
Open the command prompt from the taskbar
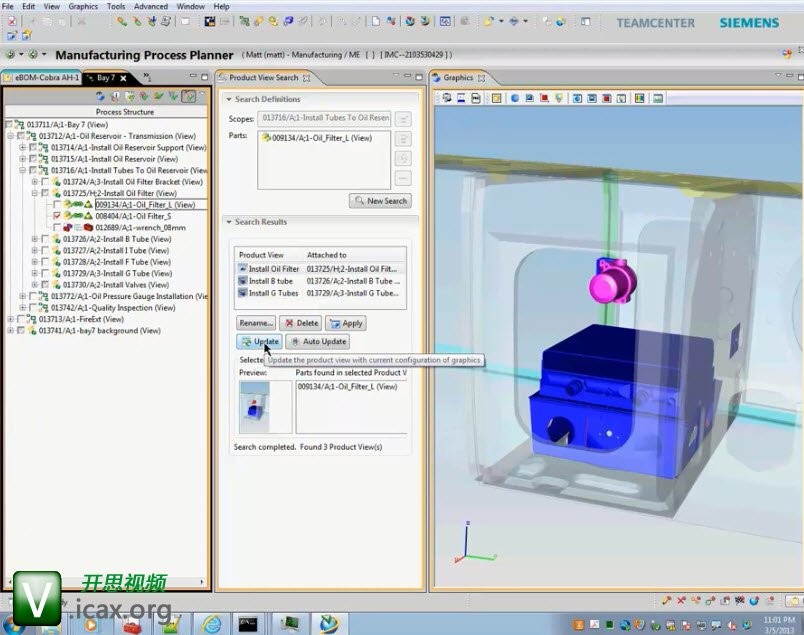248,624
